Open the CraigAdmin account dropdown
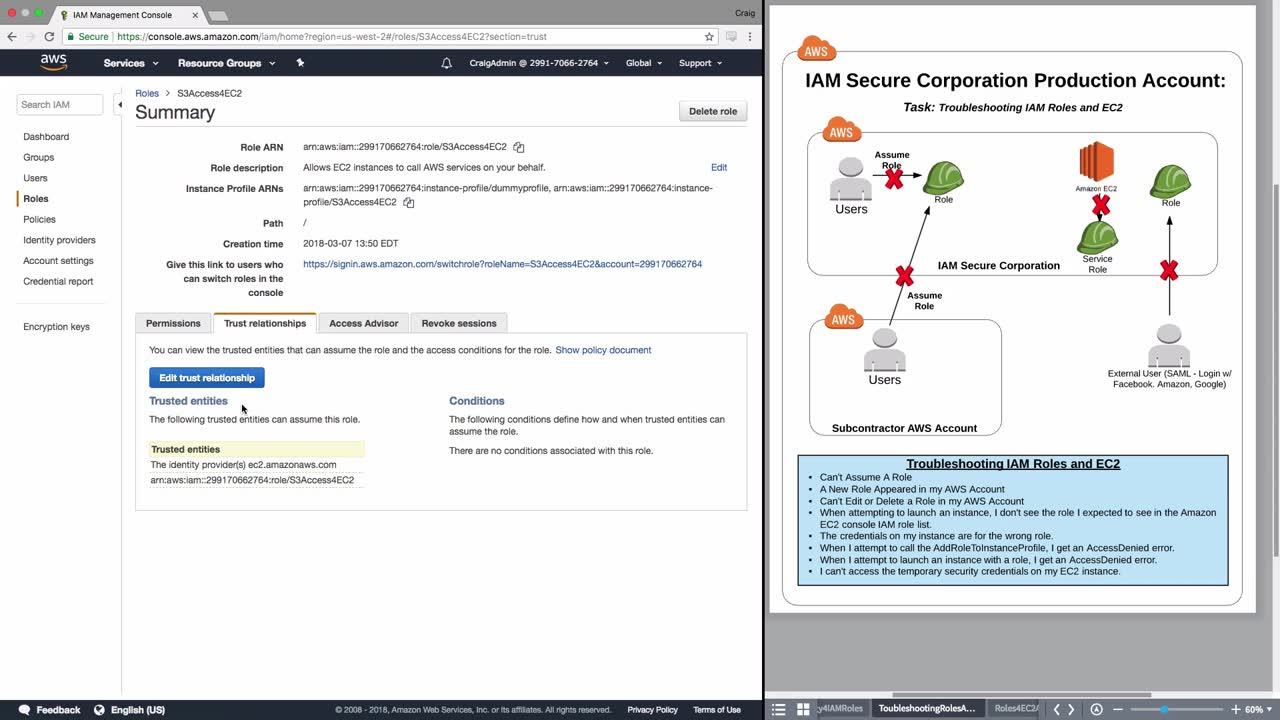 (x=540, y=63)
